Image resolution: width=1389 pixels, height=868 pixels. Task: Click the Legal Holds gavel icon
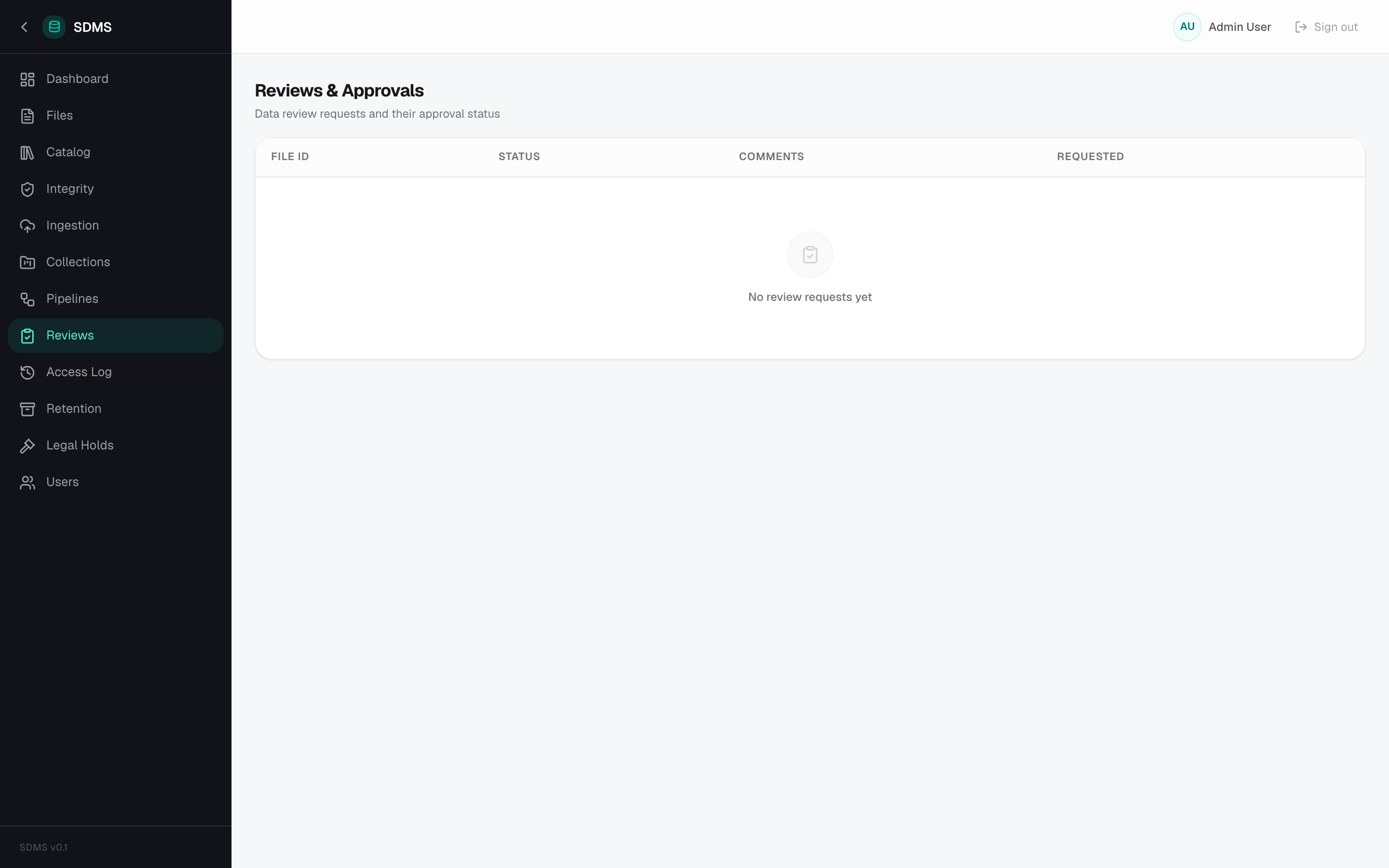tap(27, 446)
